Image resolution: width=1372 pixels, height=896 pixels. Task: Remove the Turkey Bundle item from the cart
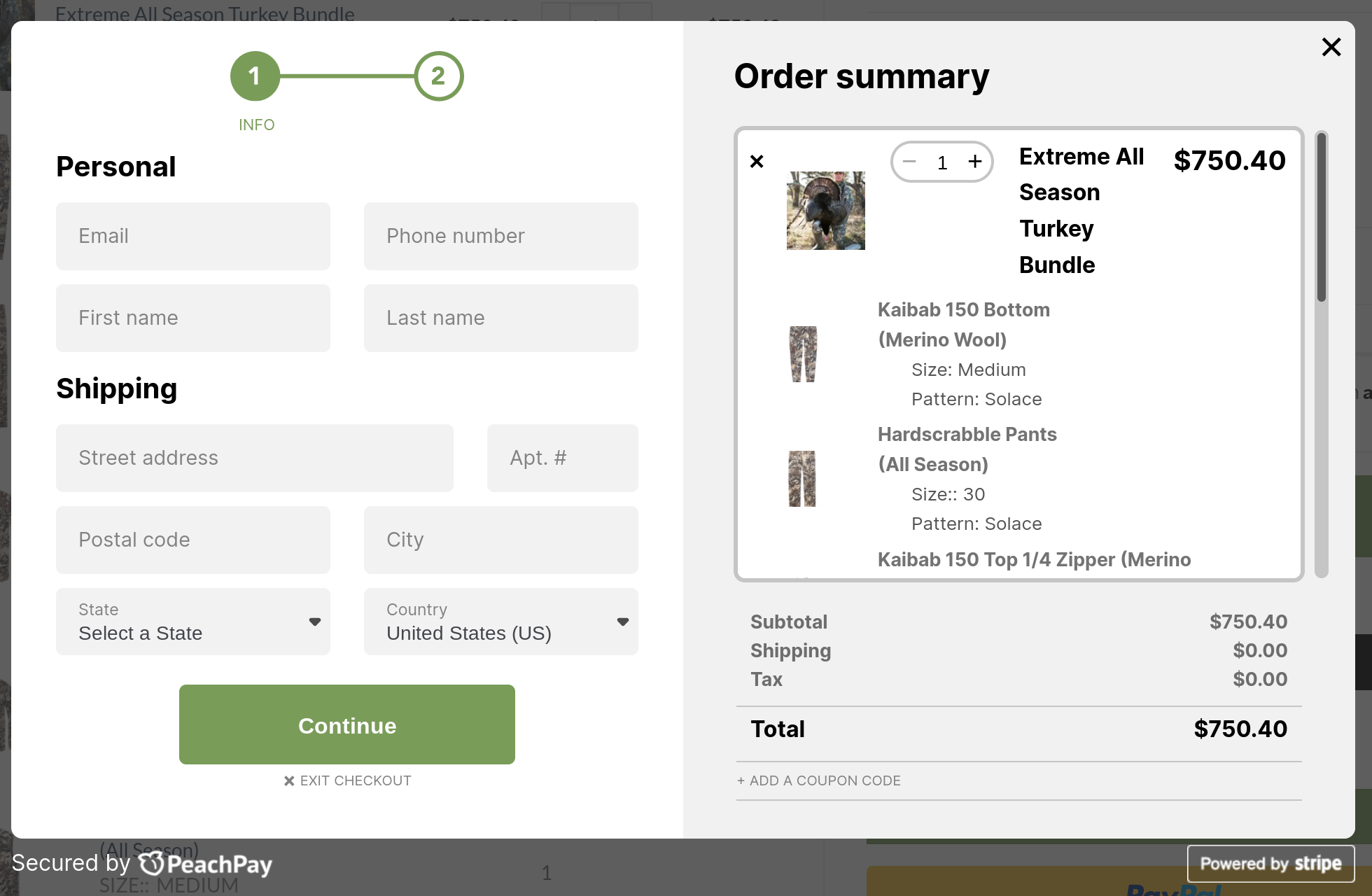pos(757,162)
